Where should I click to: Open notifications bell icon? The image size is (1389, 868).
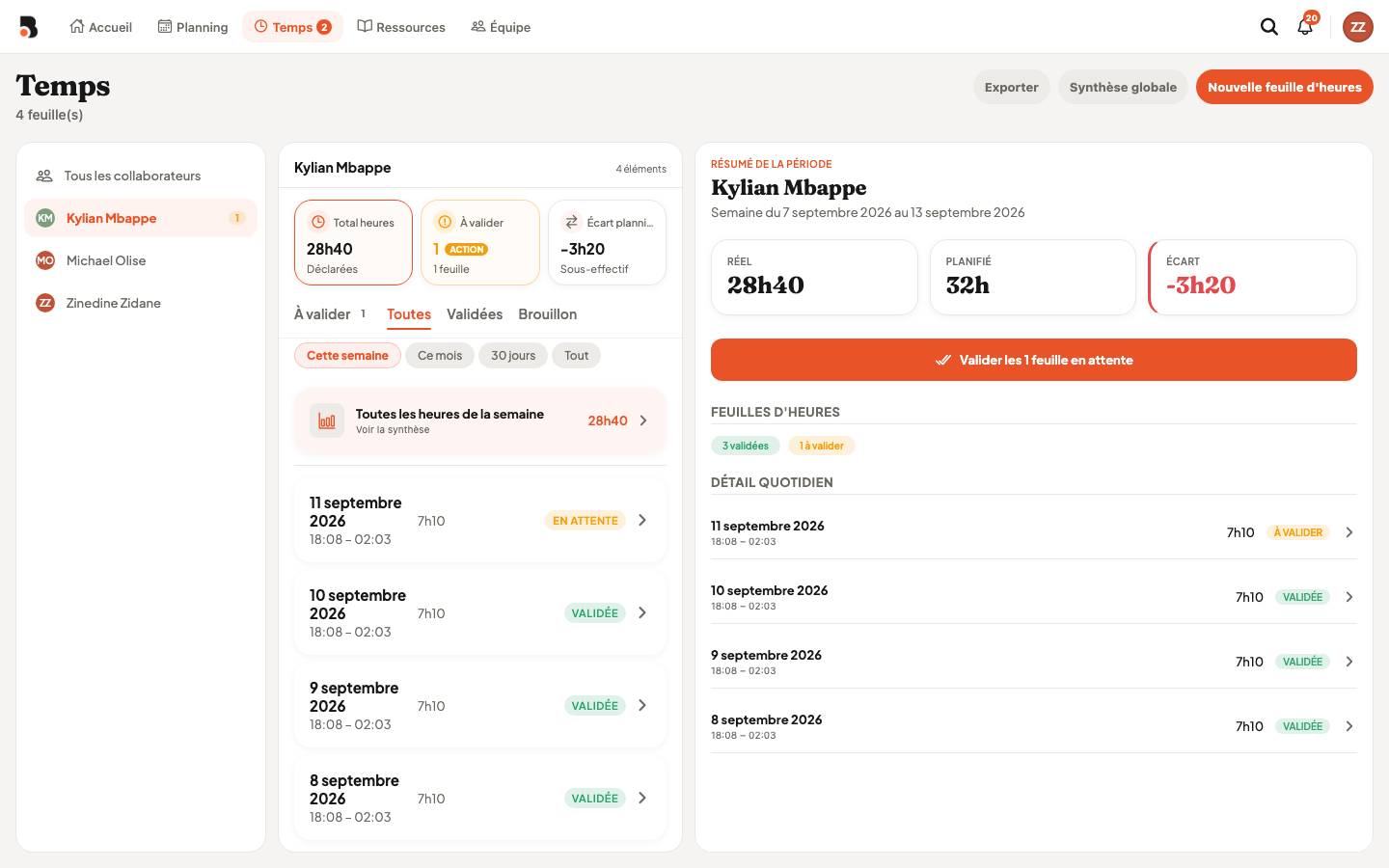coord(1305,27)
